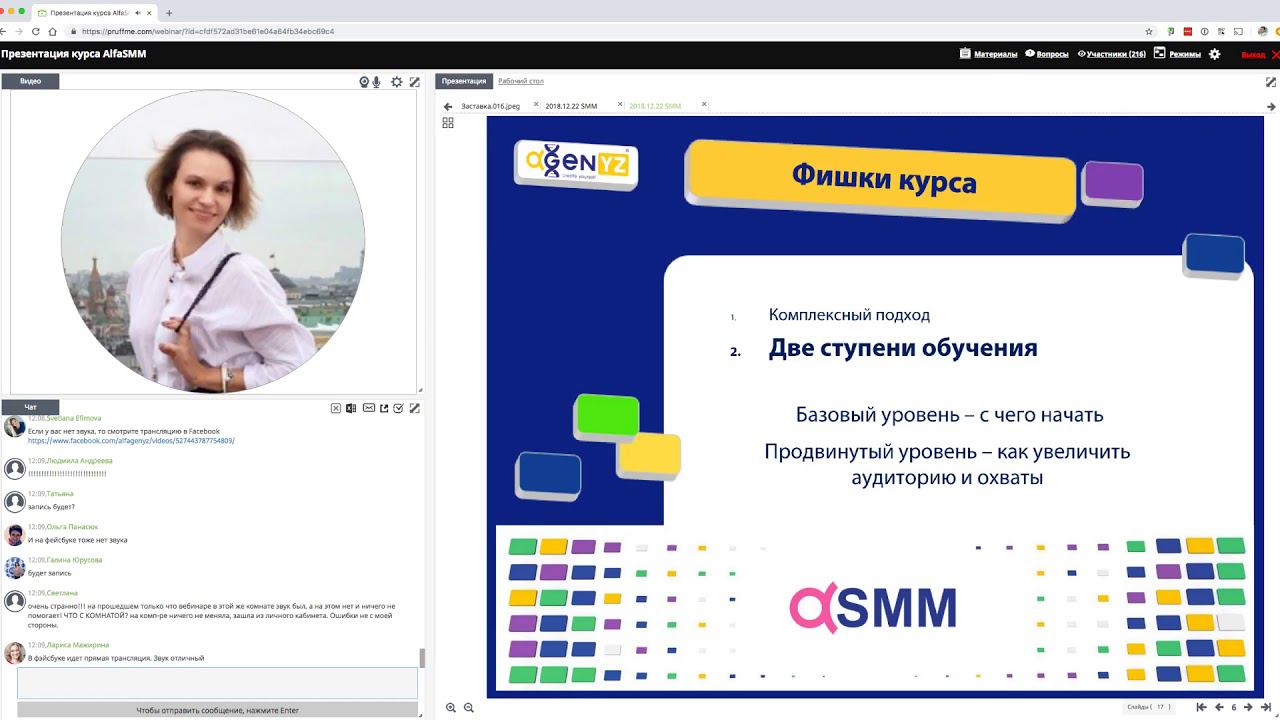Screen dimensions: 1280x720
Task: Close the green 2018.12.22 SMM tab
Action: (704, 104)
